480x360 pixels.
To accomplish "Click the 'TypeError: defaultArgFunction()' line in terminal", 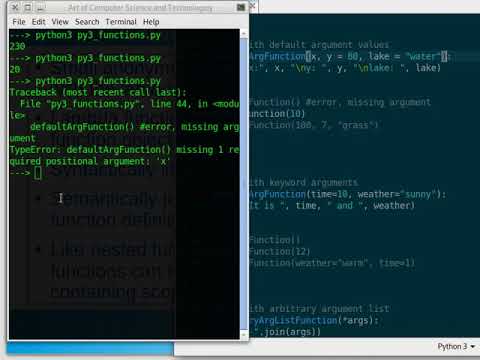I will (x=124, y=150).
